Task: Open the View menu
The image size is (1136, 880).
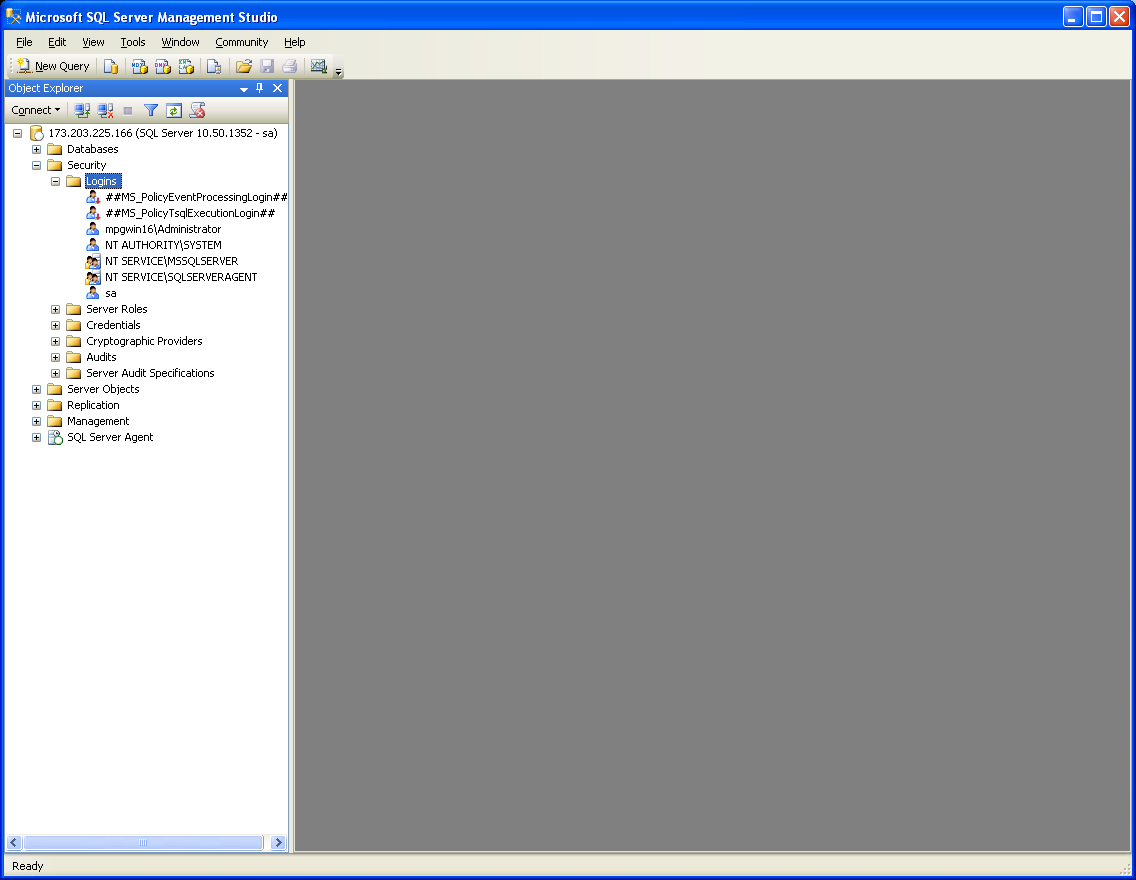Action: [93, 42]
